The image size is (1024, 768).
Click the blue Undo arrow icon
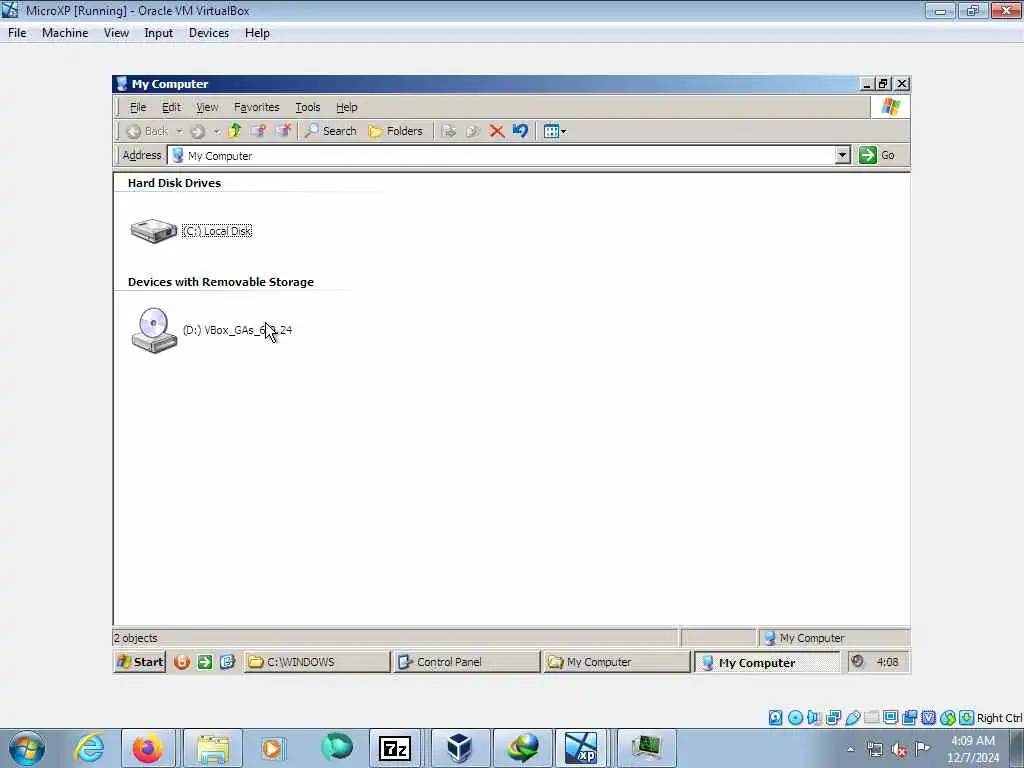[520, 131]
